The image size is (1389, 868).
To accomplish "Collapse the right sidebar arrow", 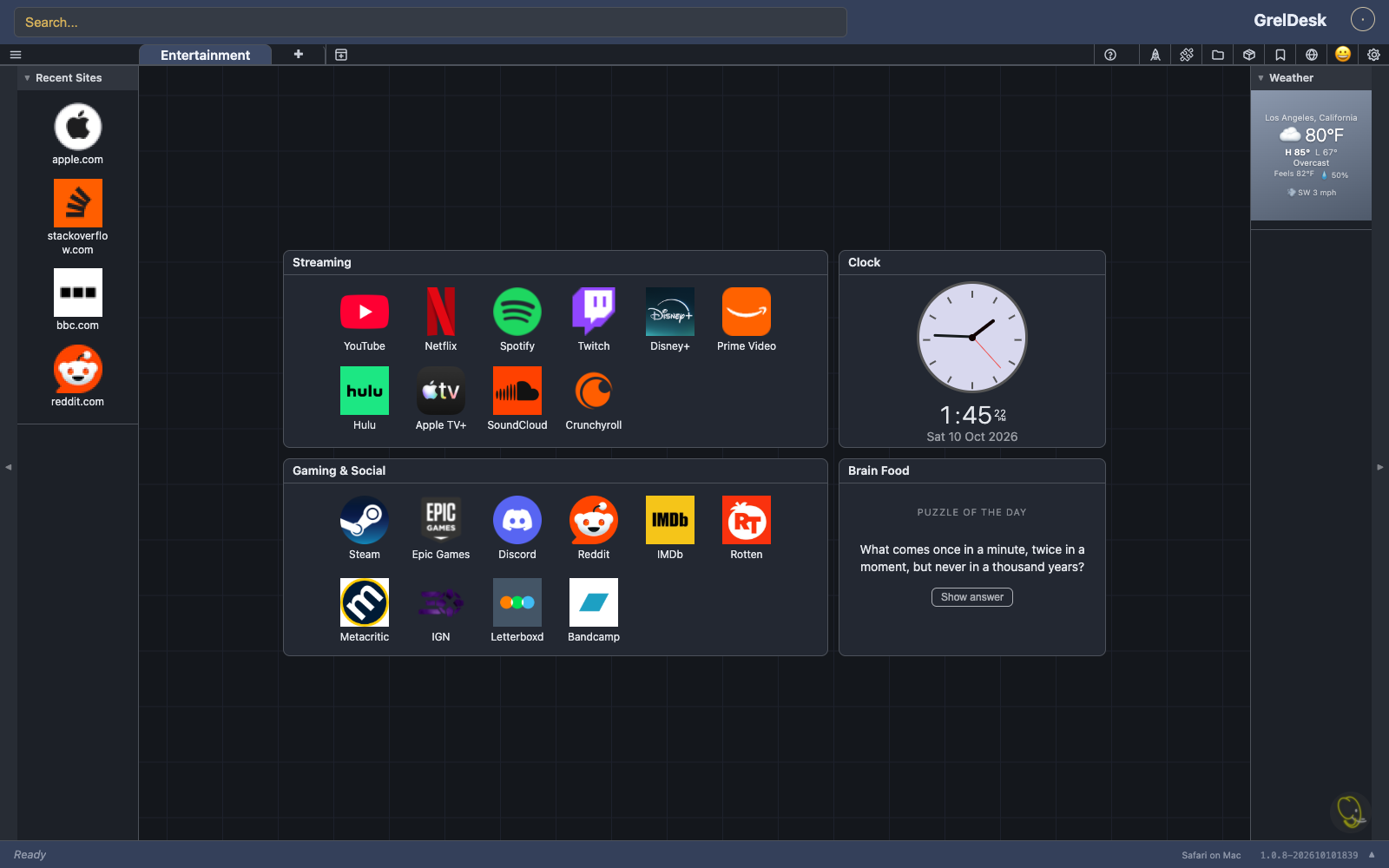I will tap(1380, 467).
